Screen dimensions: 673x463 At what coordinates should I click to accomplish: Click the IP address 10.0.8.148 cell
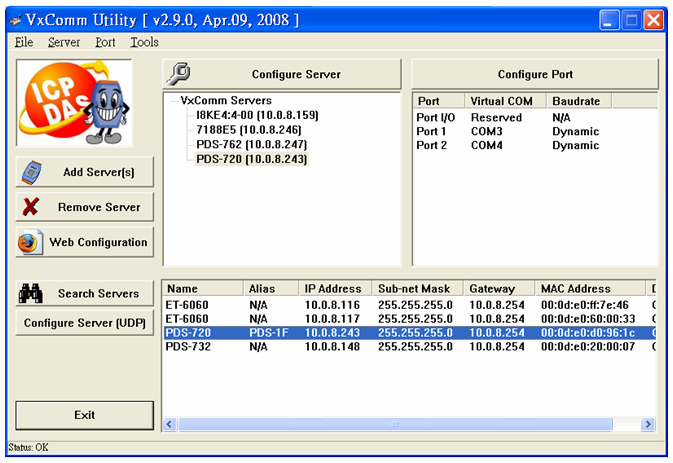332,346
